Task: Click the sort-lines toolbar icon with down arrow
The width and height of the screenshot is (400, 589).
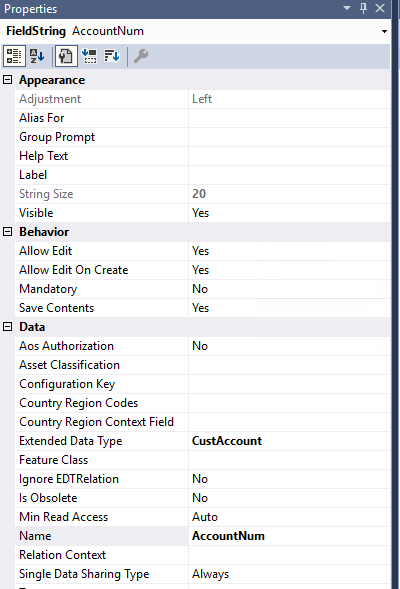Action: tap(112, 56)
